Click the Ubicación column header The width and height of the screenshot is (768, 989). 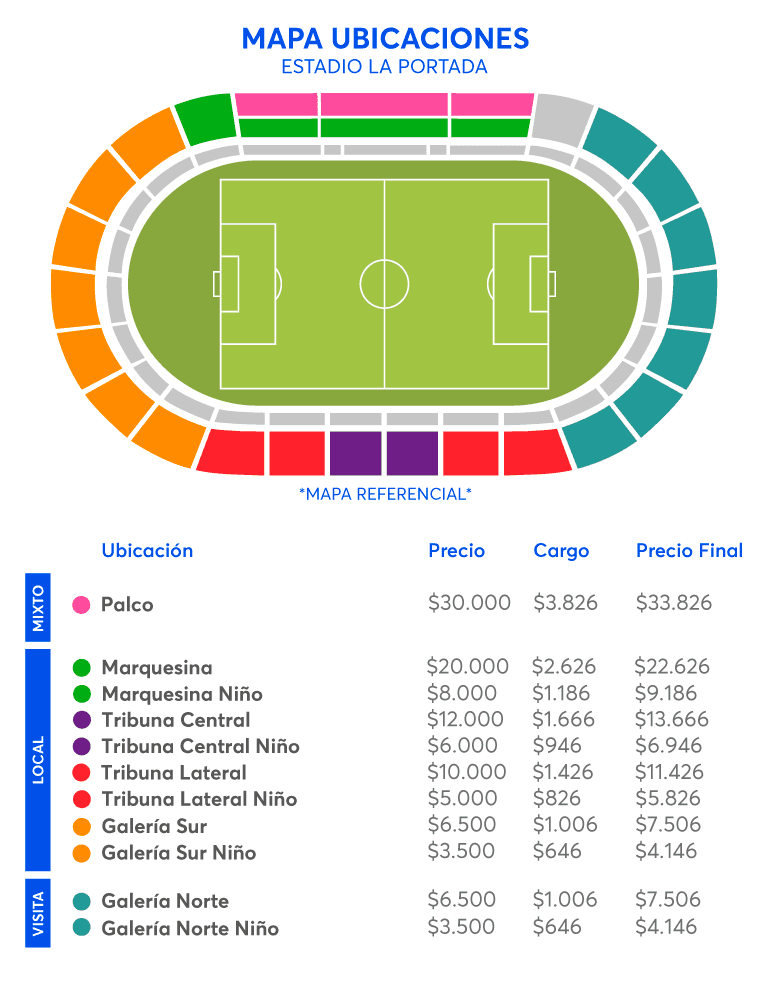(147, 551)
